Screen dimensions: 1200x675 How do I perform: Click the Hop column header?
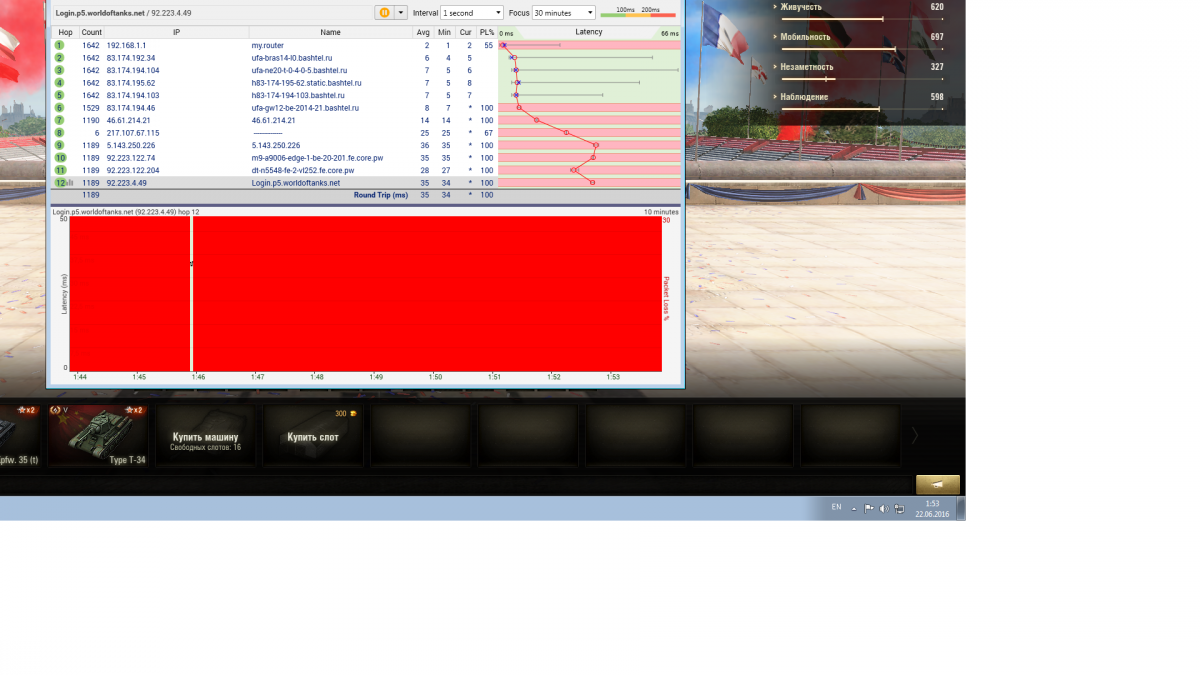point(65,33)
